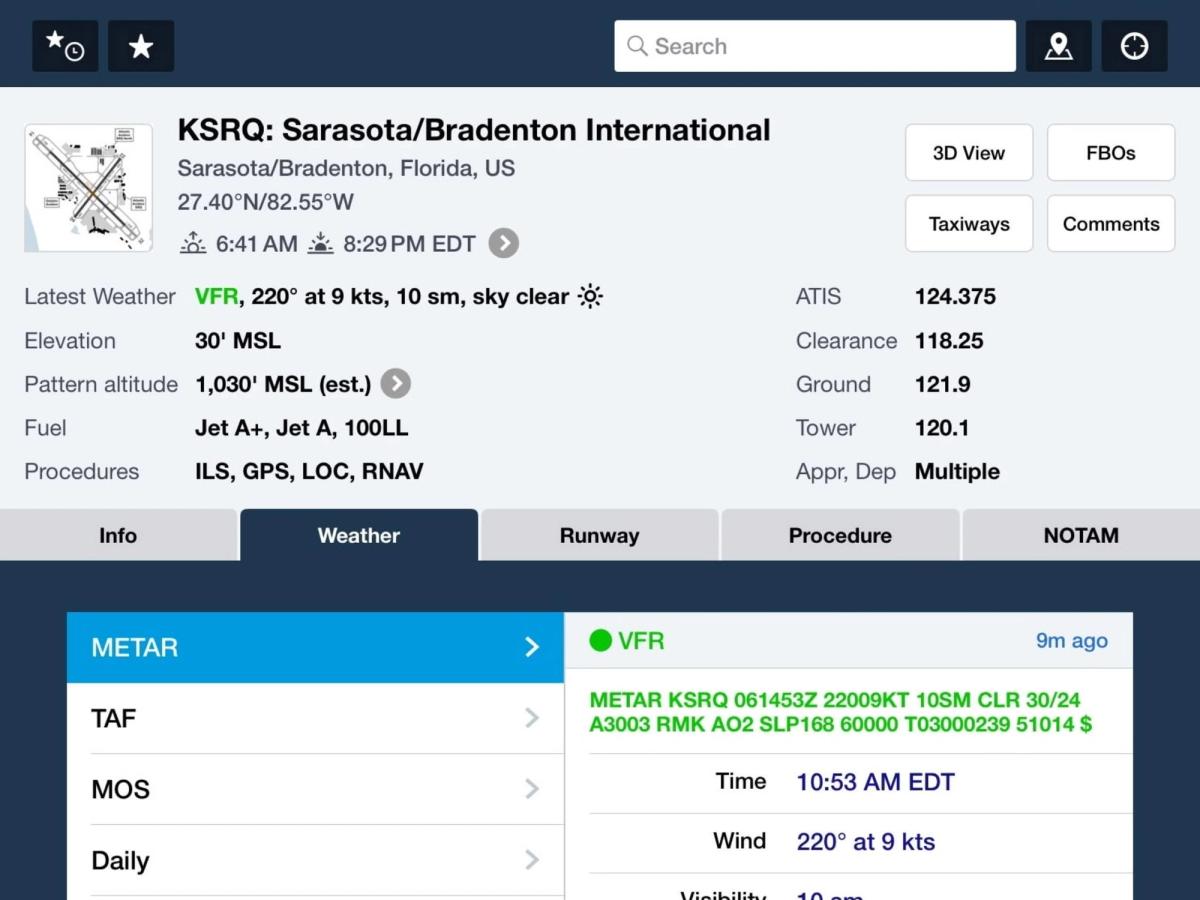Select the Weather tab
This screenshot has height=900, width=1200.
pyautogui.click(x=359, y=535)
